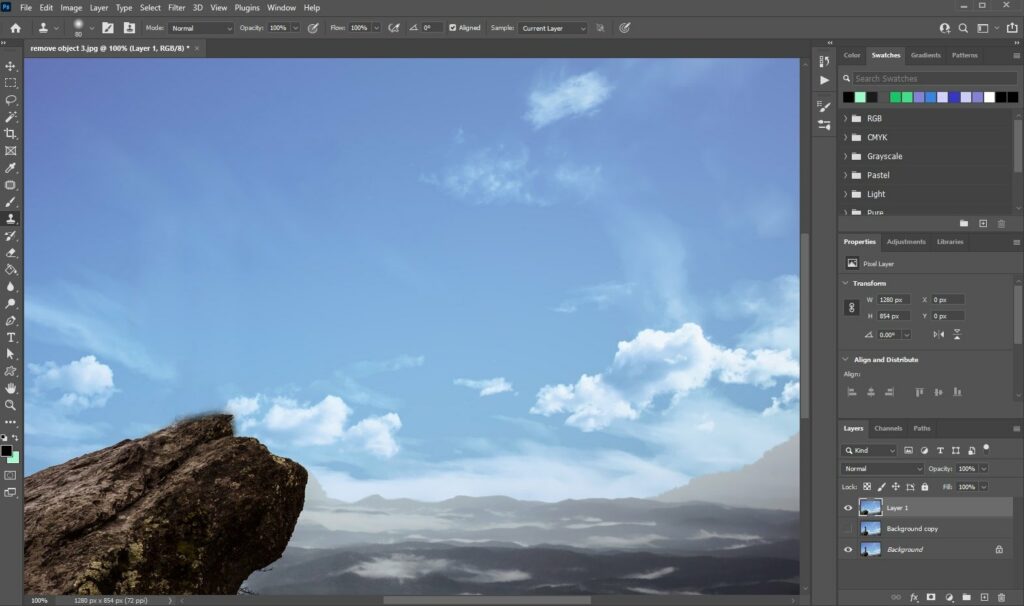Select the Clone Stamp tool
This screenshot has width=1024, height=606.
click(x=11, y=218)
